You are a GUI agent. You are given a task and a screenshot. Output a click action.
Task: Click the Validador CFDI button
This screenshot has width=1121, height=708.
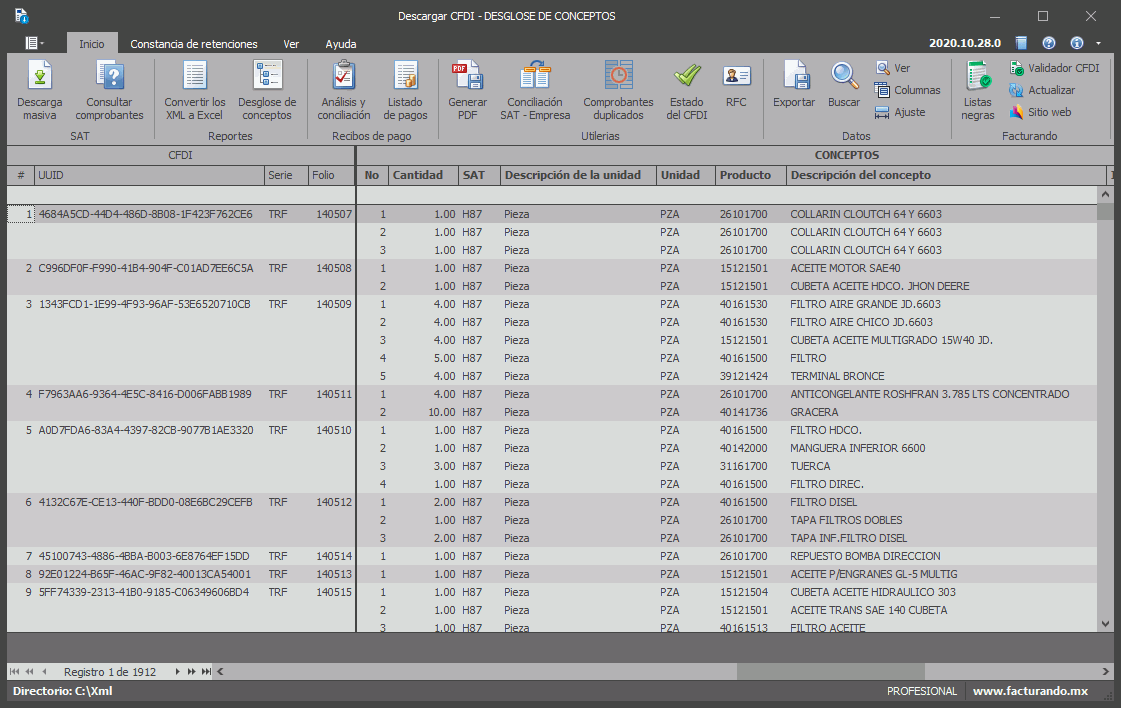click(x=1054, y=68)
